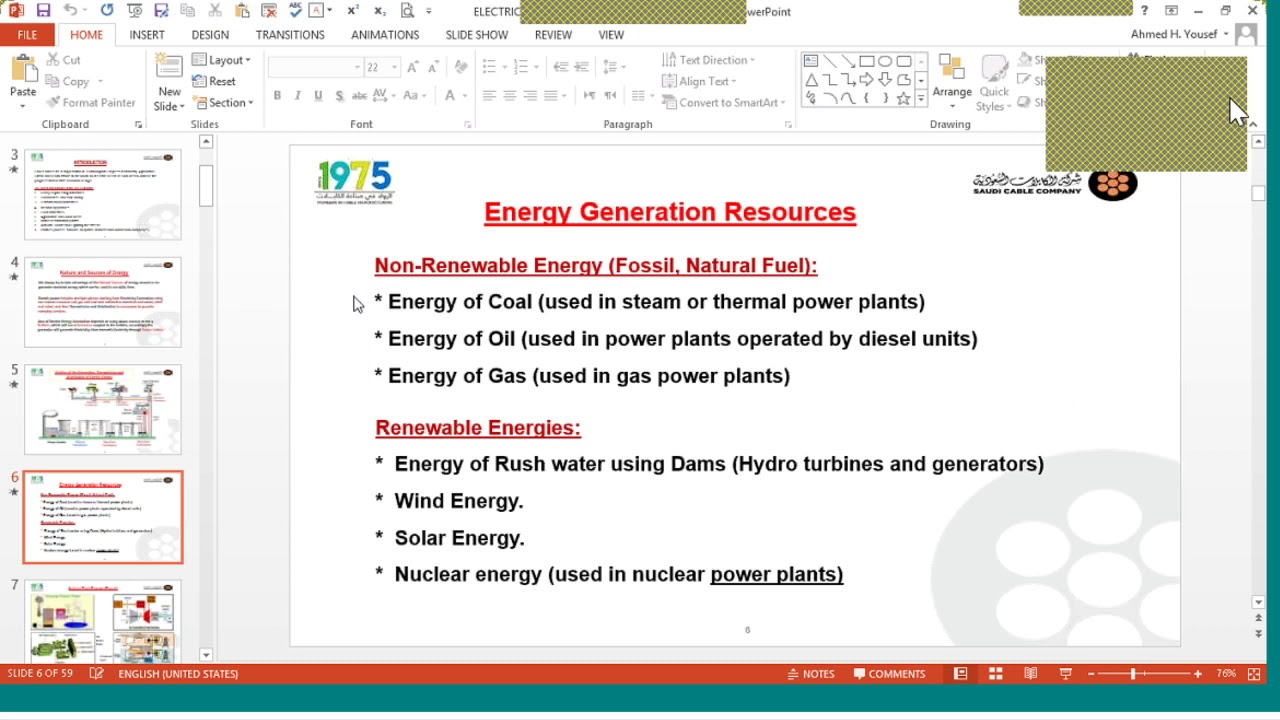The width and height of the screenshot is (1280, 720).
Task: Decrease list indent level
Action: click(x=560, y=67)
